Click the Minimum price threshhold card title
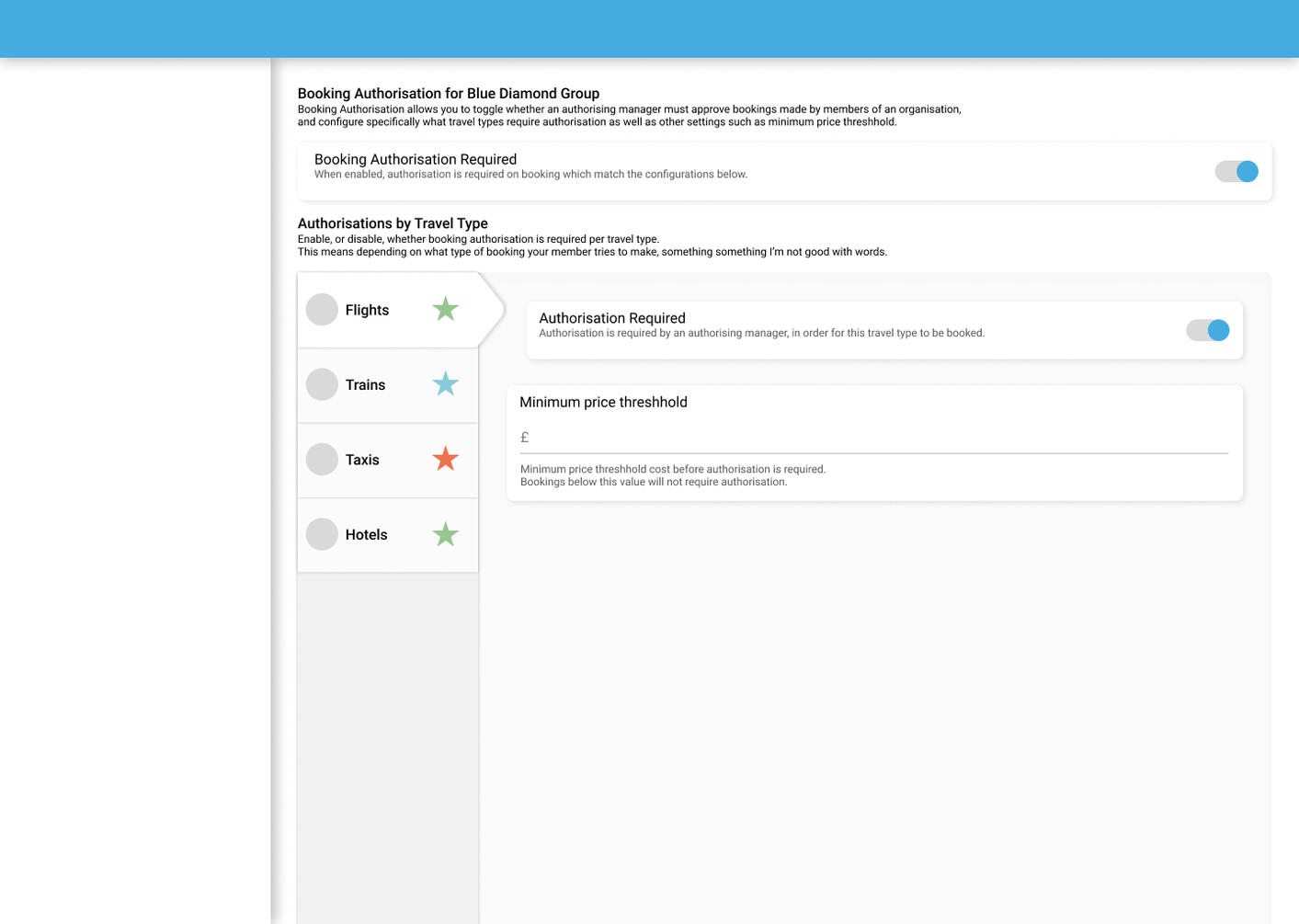 [603, 402]
